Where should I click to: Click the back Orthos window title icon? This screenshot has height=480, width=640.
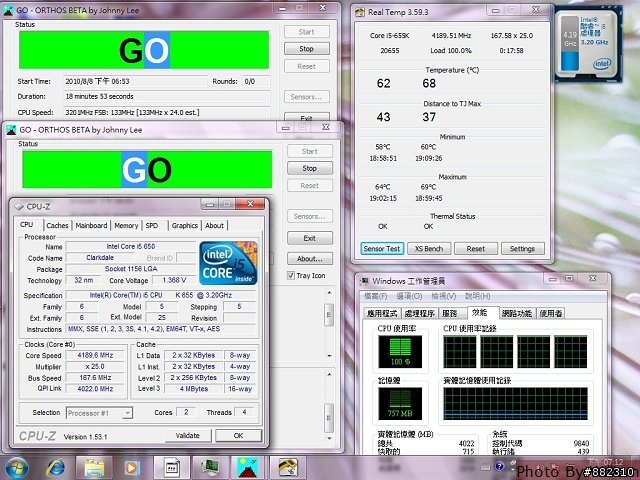[x=8, y=11]
